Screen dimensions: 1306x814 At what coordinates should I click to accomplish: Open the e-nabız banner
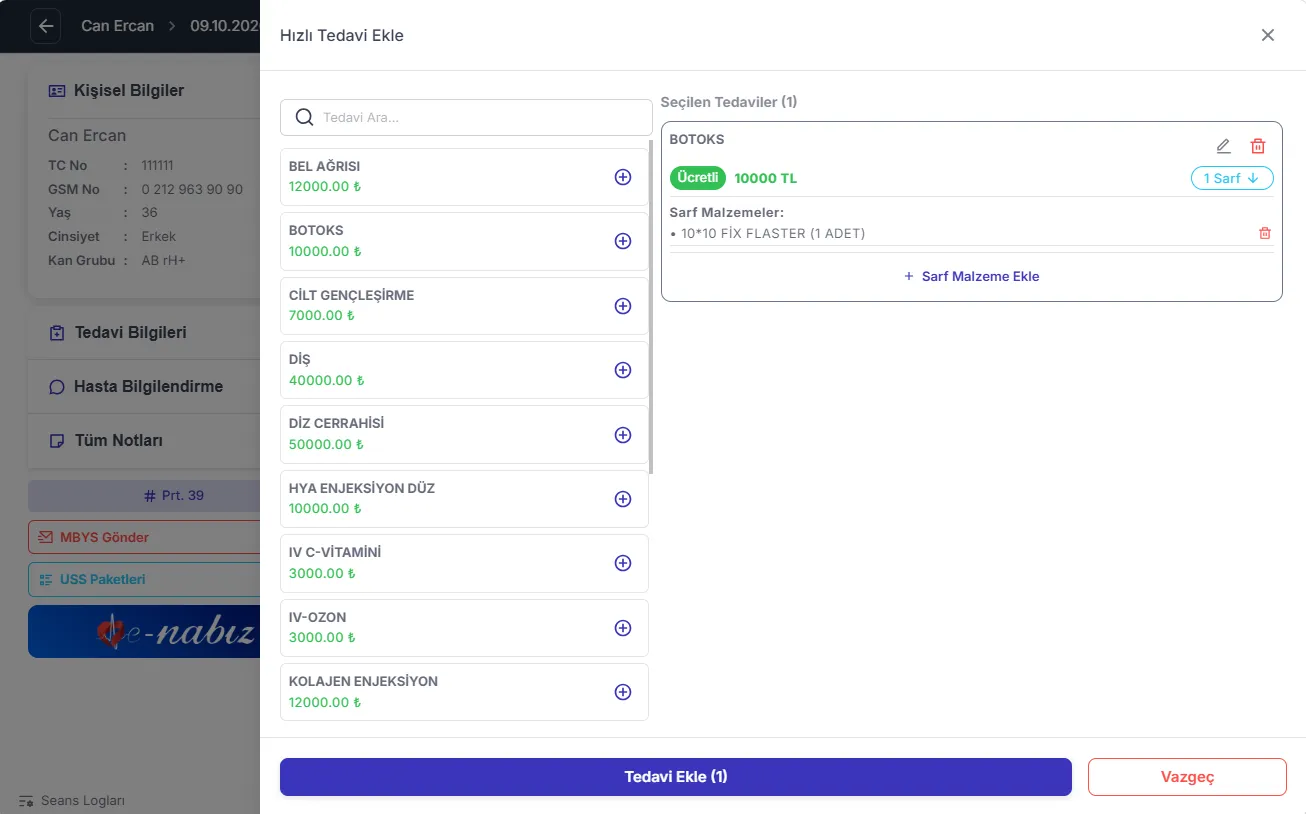tap(144, 631)
